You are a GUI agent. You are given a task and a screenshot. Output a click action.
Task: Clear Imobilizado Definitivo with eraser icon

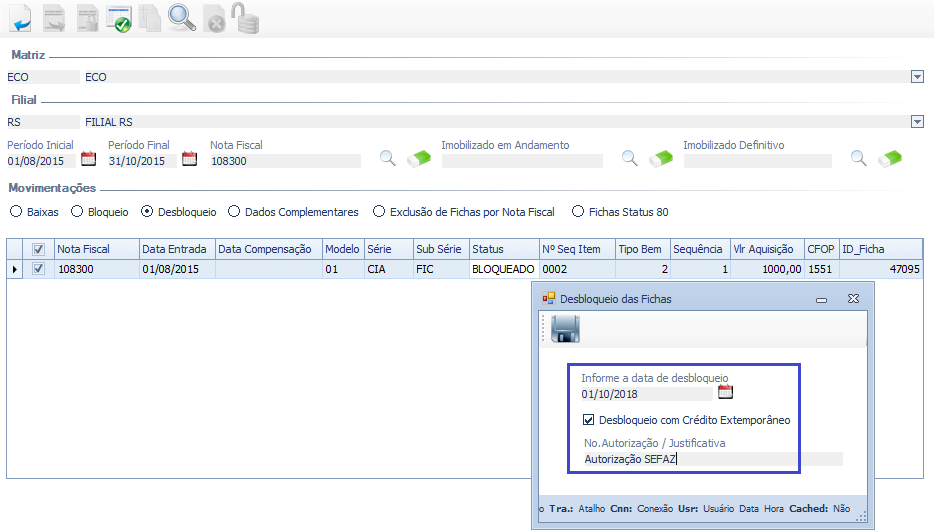point(891,159)
